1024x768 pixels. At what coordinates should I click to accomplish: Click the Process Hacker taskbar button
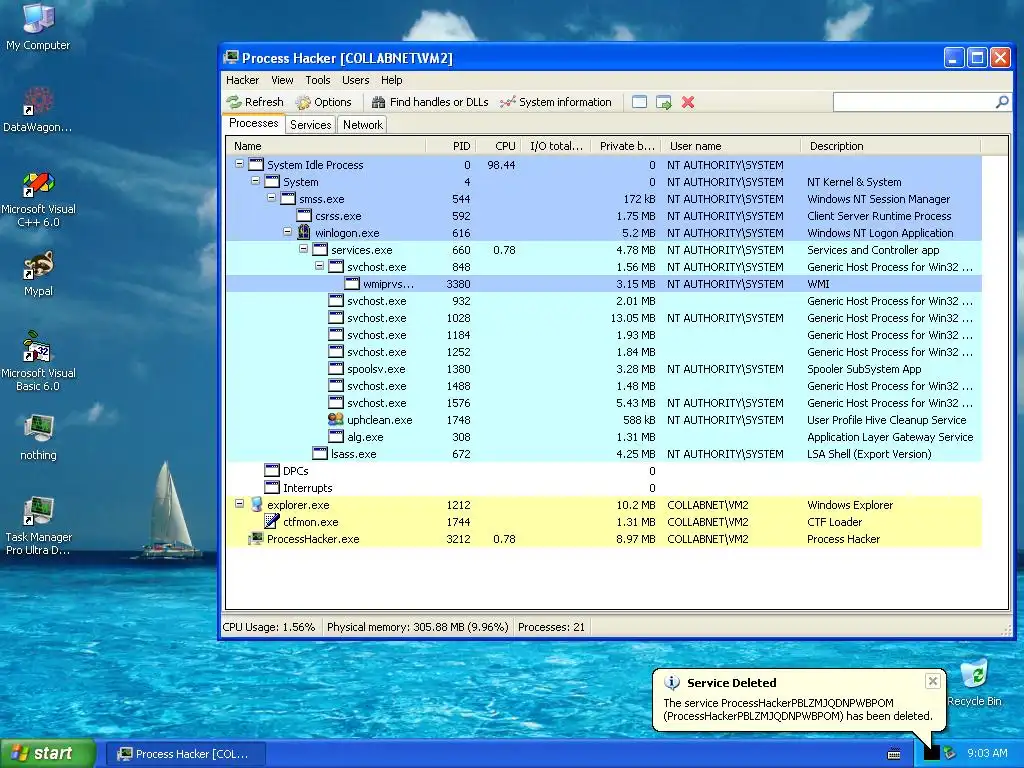pos(185,754)
